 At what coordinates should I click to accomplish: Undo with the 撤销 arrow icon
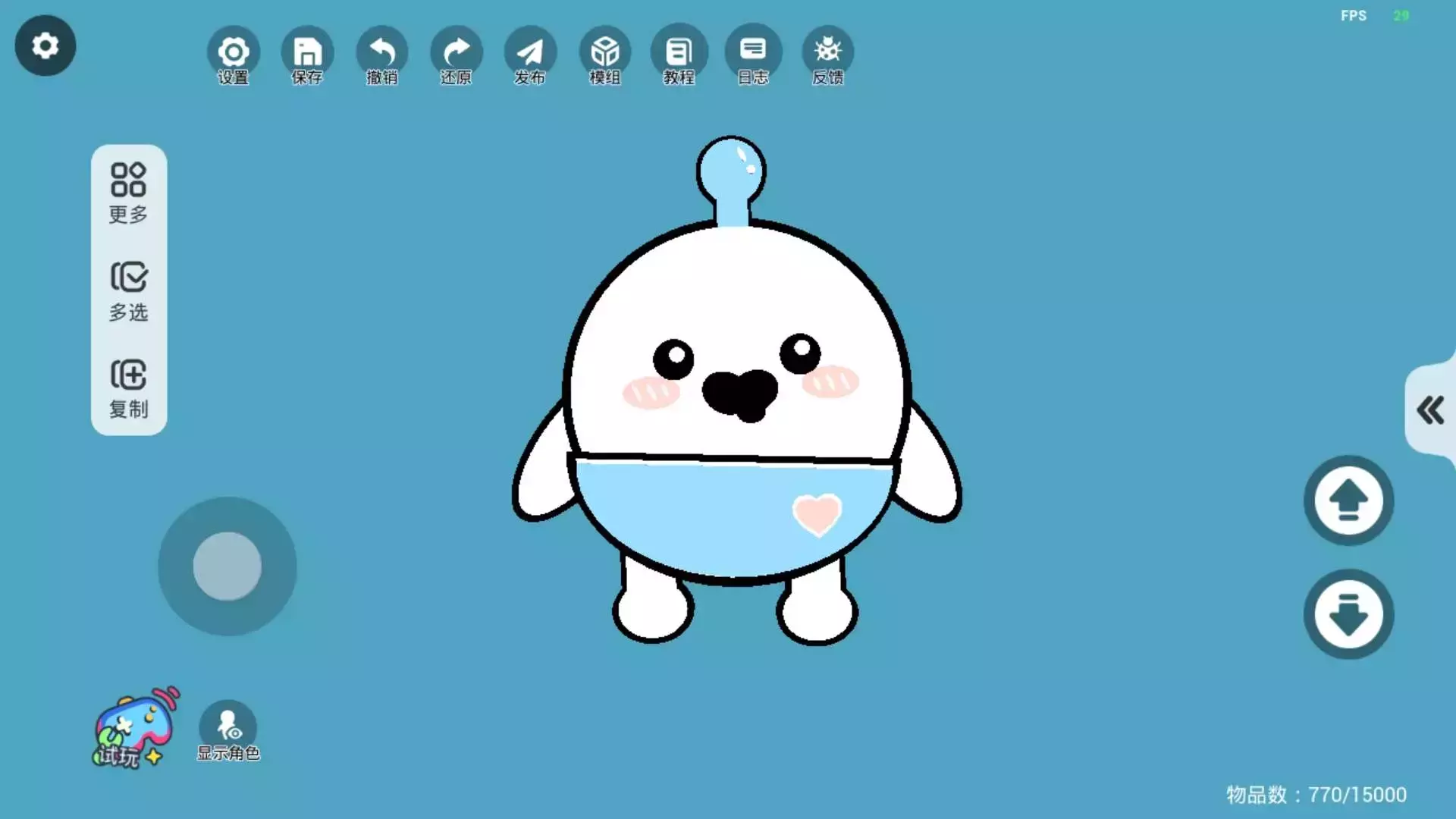point(381,55)
